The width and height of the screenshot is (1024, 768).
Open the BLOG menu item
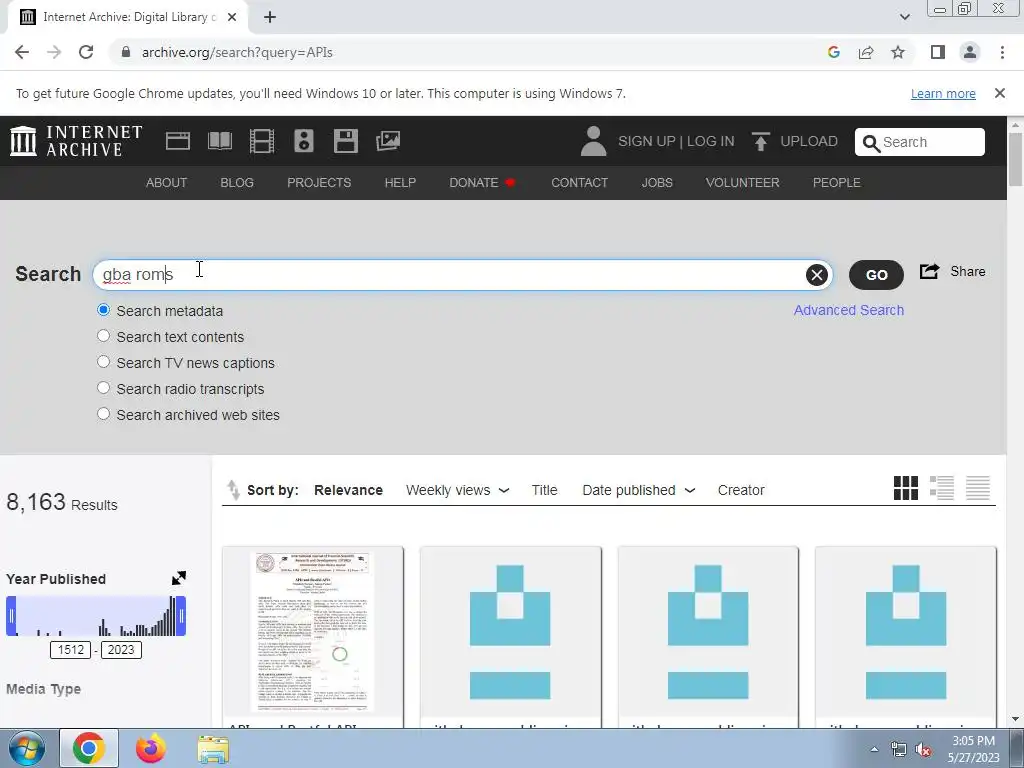tap(236, 183)
